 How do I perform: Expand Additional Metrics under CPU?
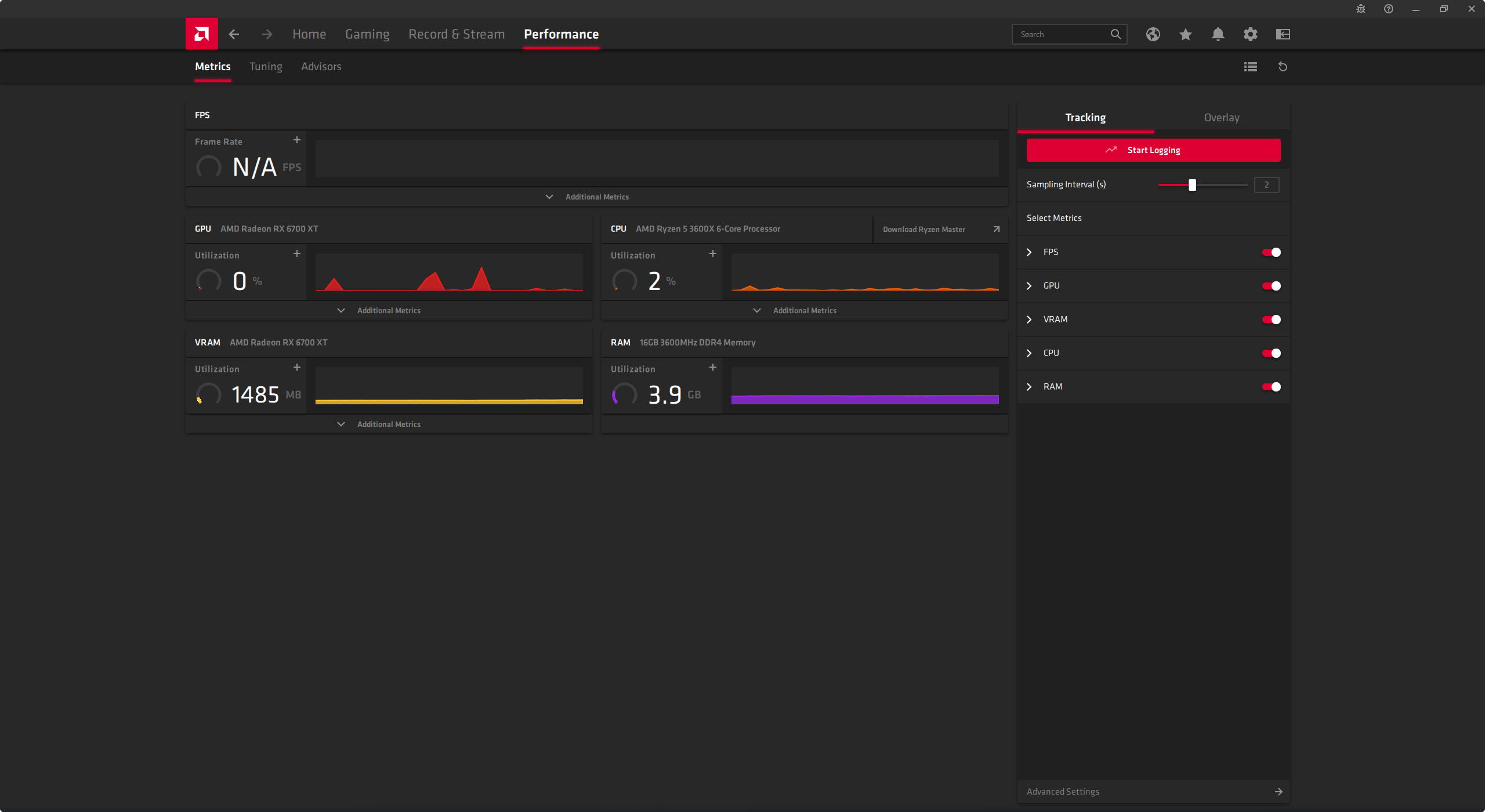tap(805, 310)
